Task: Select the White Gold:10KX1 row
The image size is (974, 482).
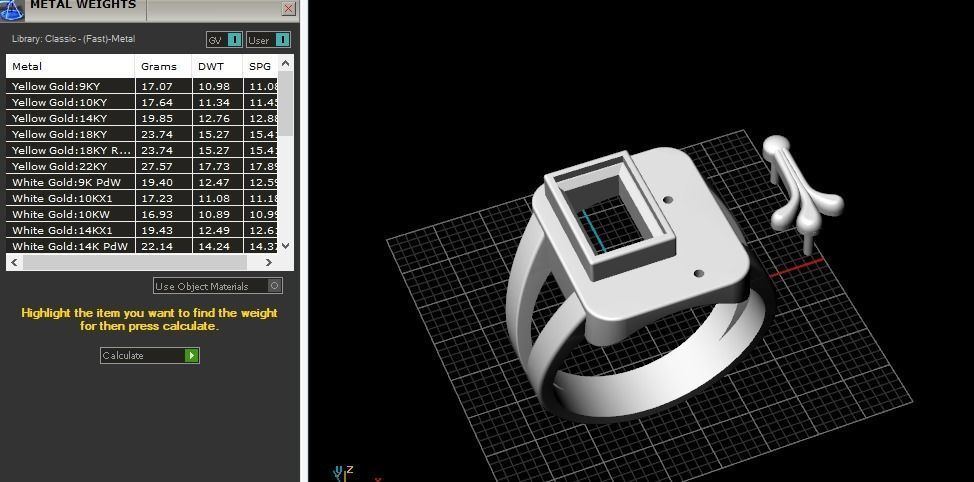Action: click(142, 198)
